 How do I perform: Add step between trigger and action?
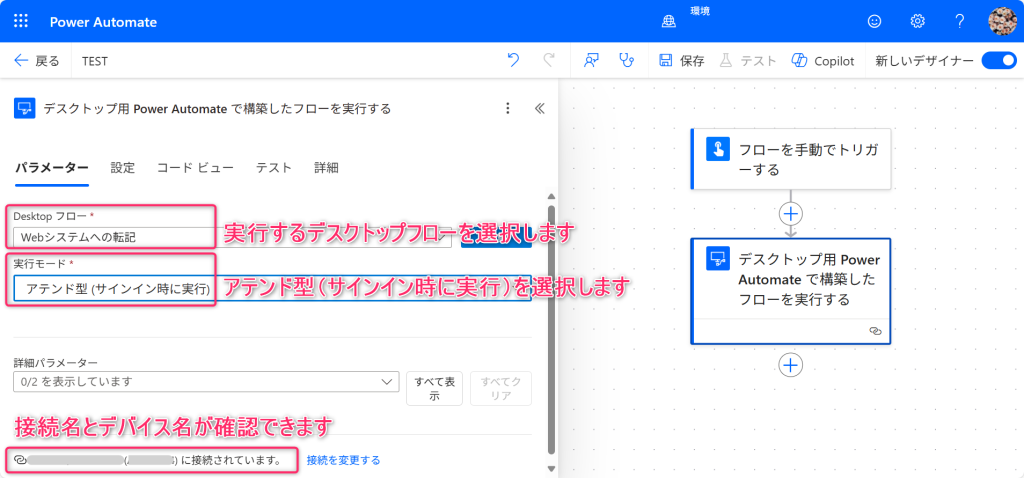[x=791, y=214]
